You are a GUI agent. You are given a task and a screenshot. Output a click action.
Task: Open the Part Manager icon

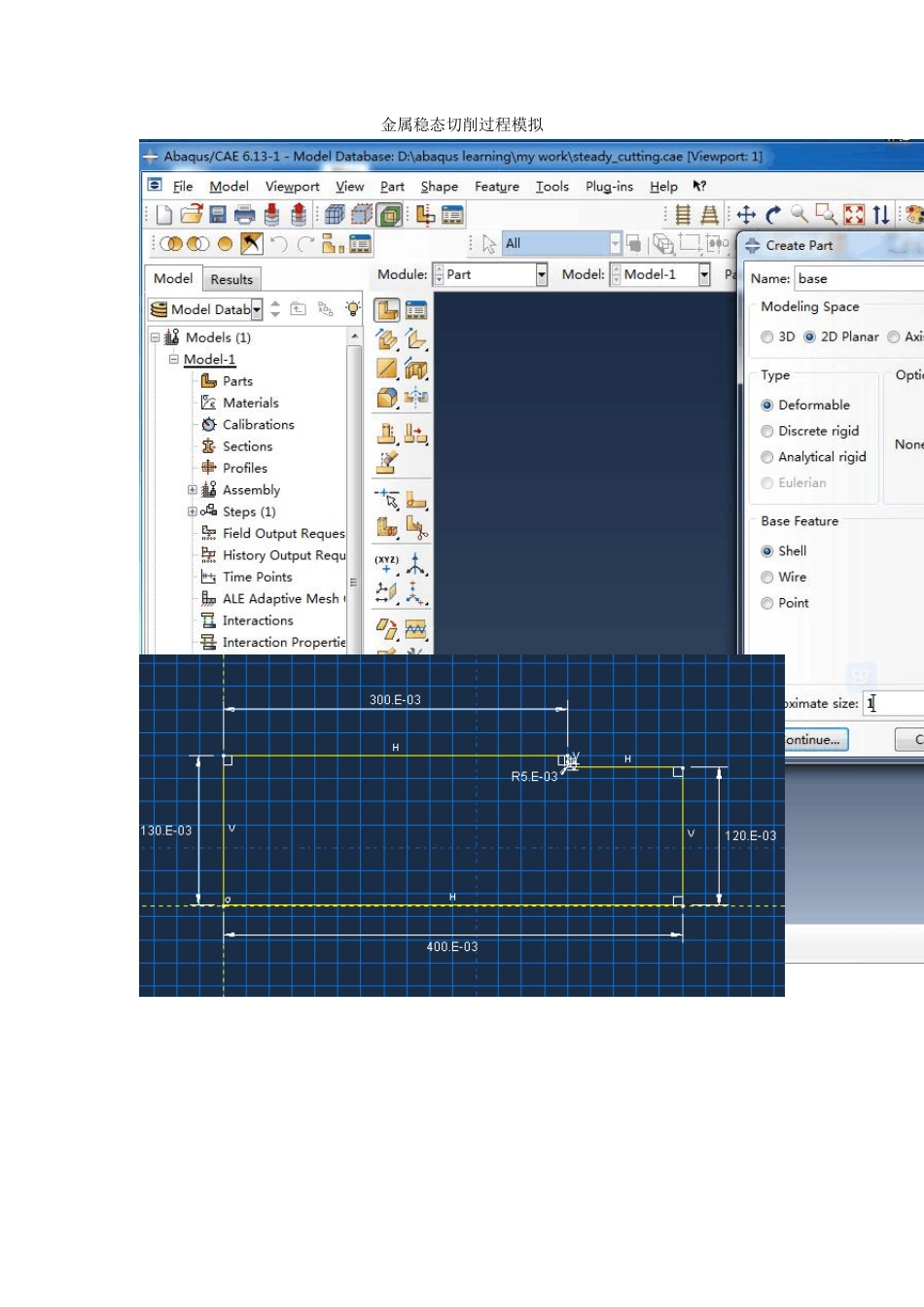(416, 310)
